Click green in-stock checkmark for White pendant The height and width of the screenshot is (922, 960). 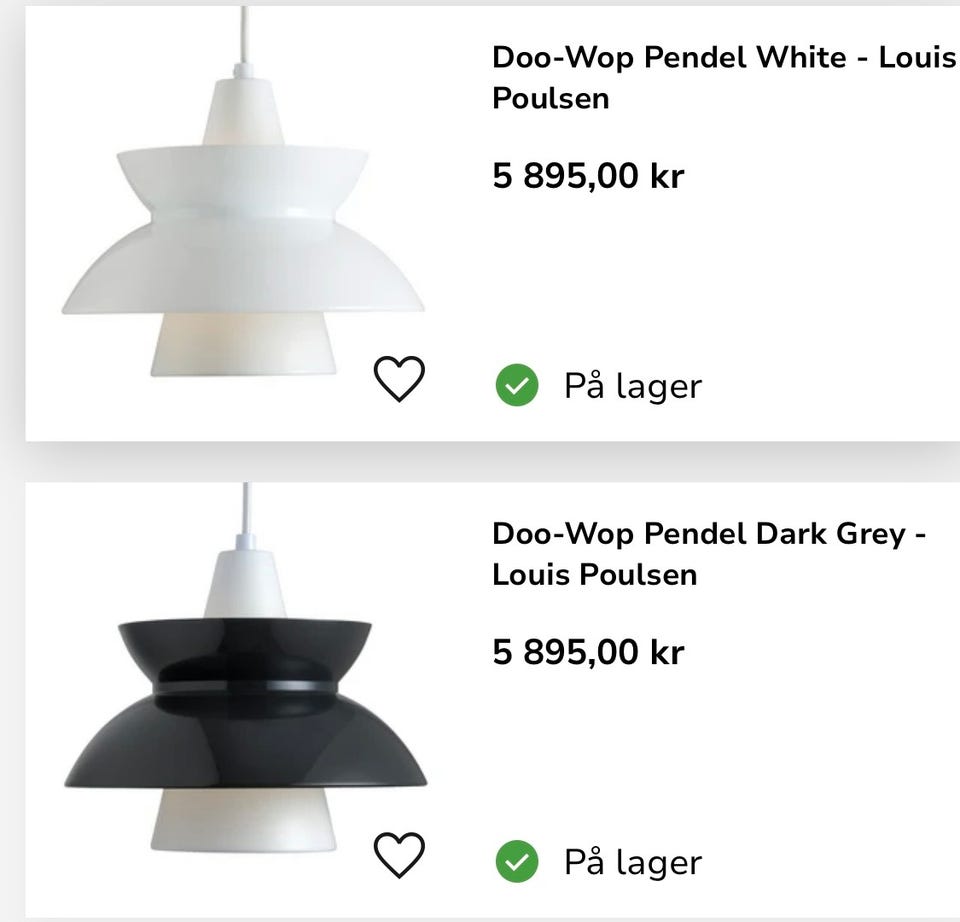click(x=517, y=385)
